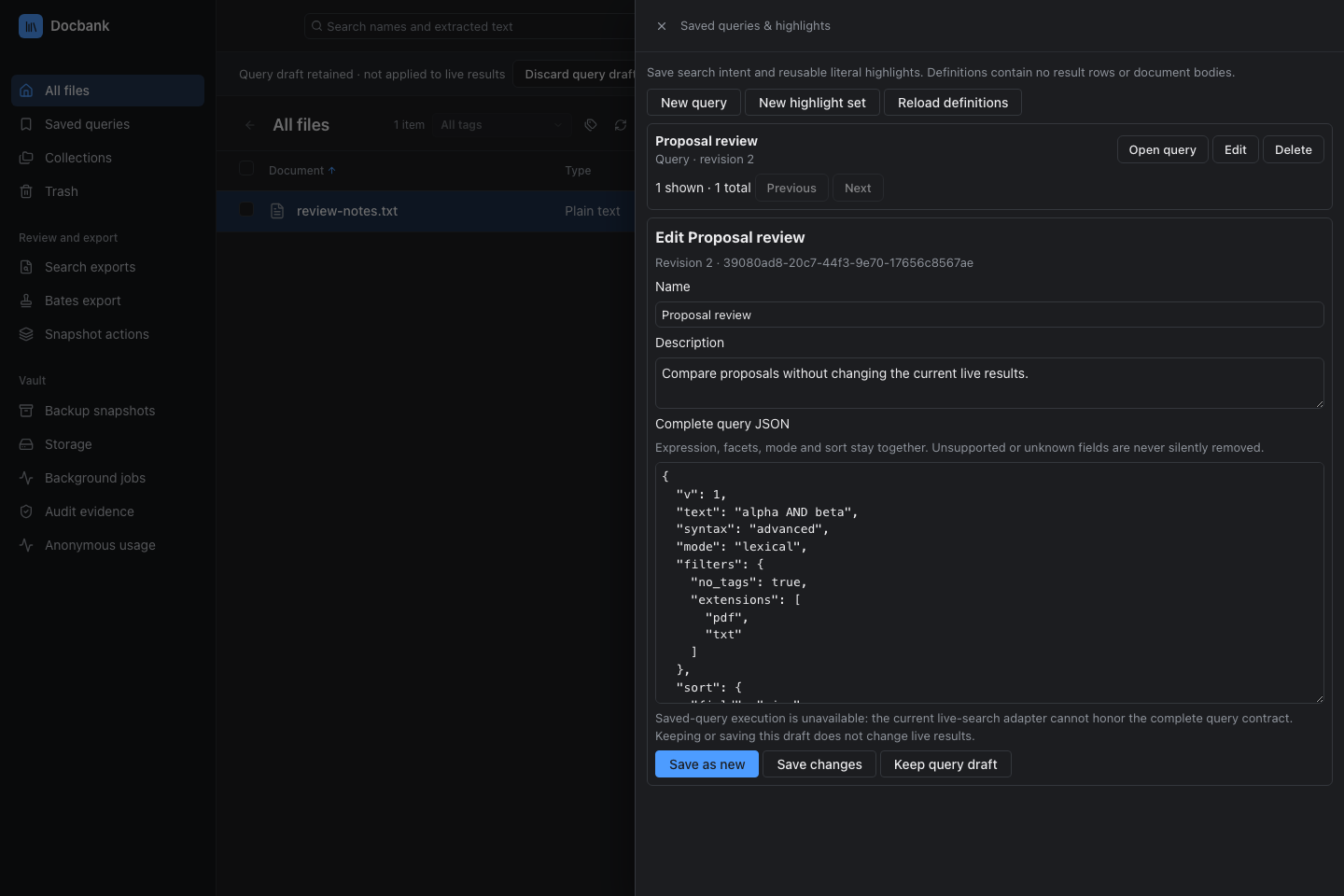Click the Type column header

click(578, 170)
